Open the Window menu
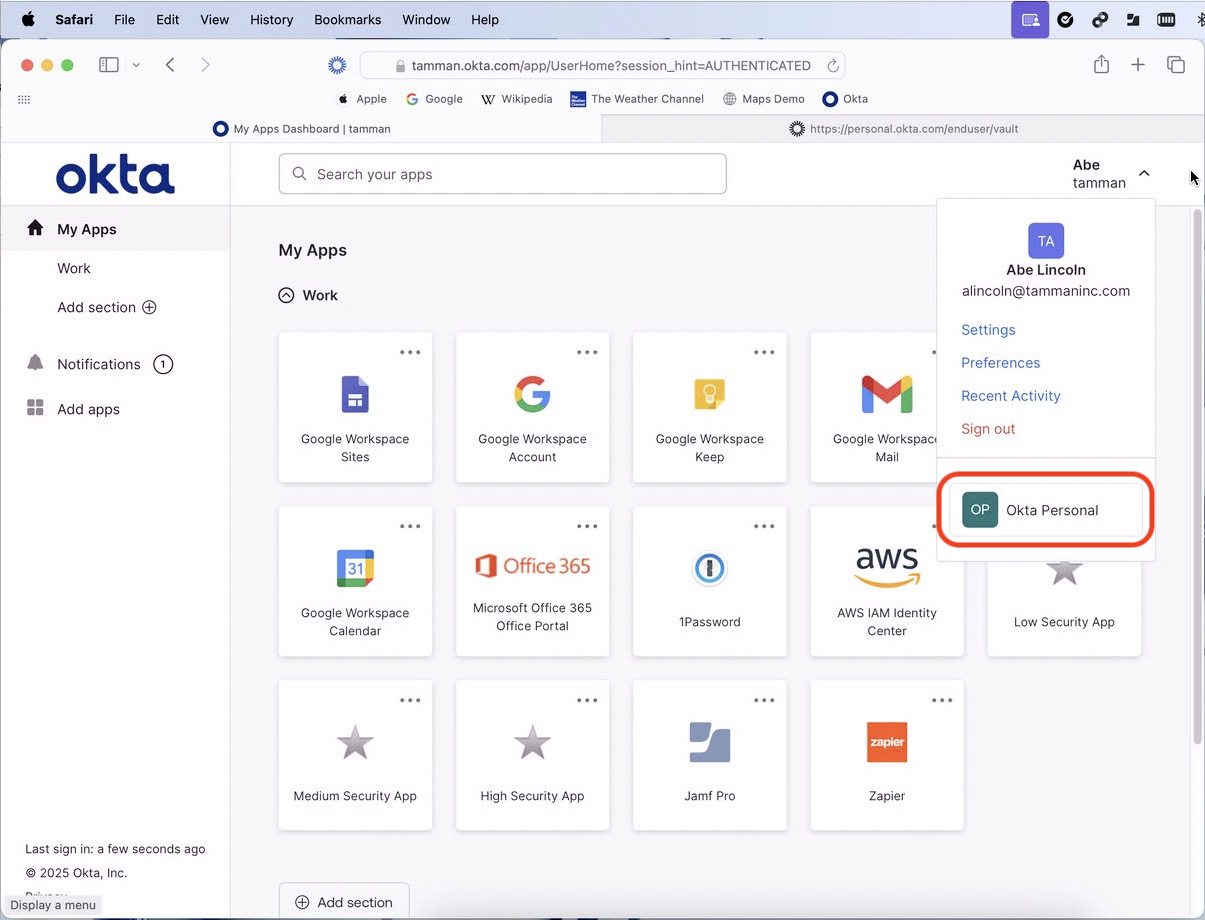The image size is (1205, 920). click(426, 19)
